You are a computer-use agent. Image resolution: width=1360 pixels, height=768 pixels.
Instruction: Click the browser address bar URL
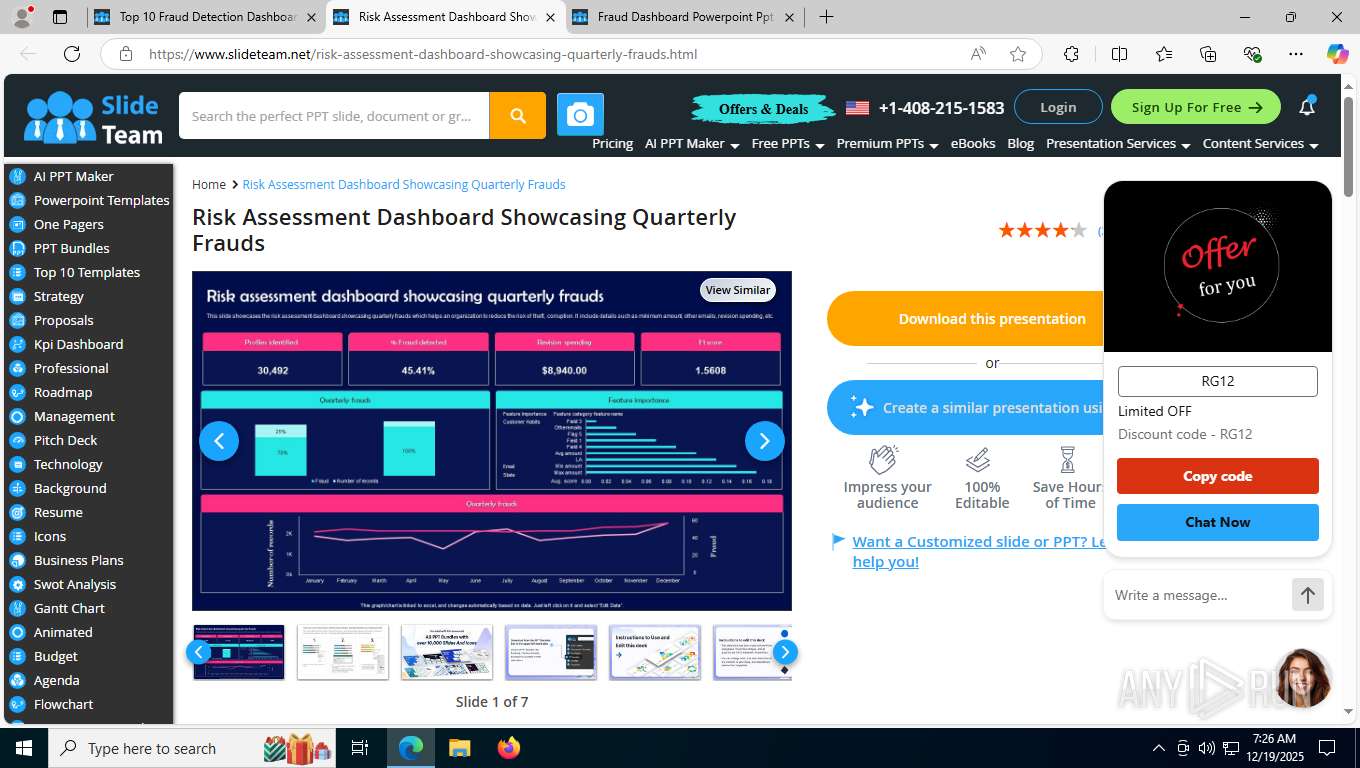click(x=423, y=54)
